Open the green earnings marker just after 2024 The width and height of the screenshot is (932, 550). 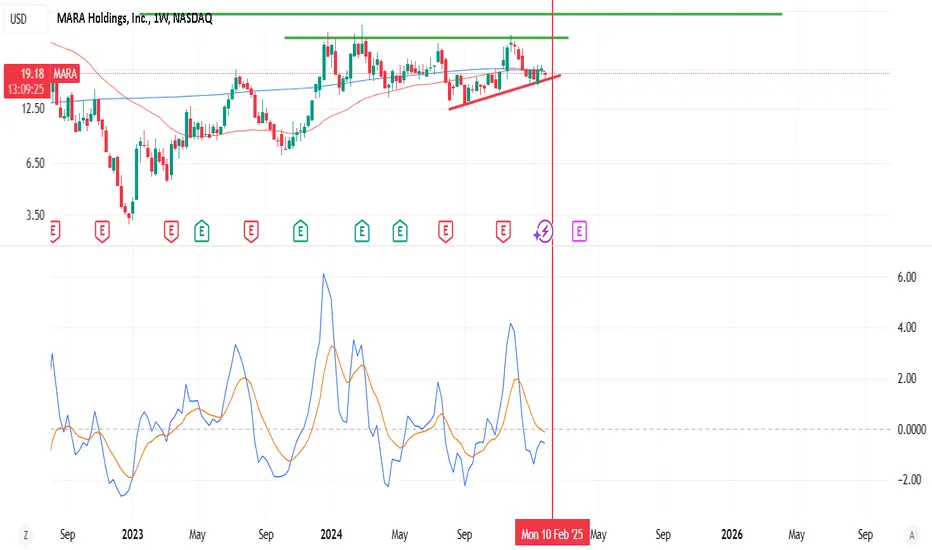coord(362,231)
